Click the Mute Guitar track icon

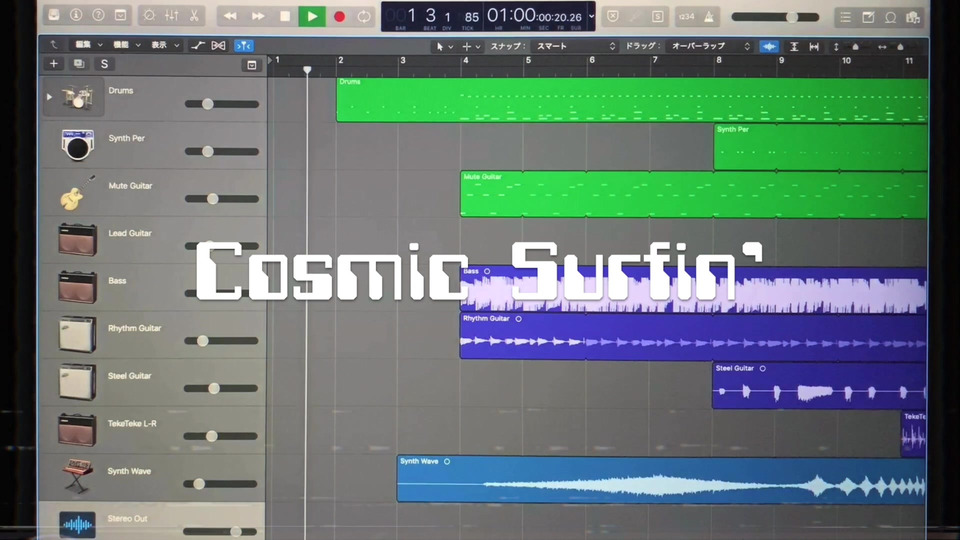pos(77,192)
